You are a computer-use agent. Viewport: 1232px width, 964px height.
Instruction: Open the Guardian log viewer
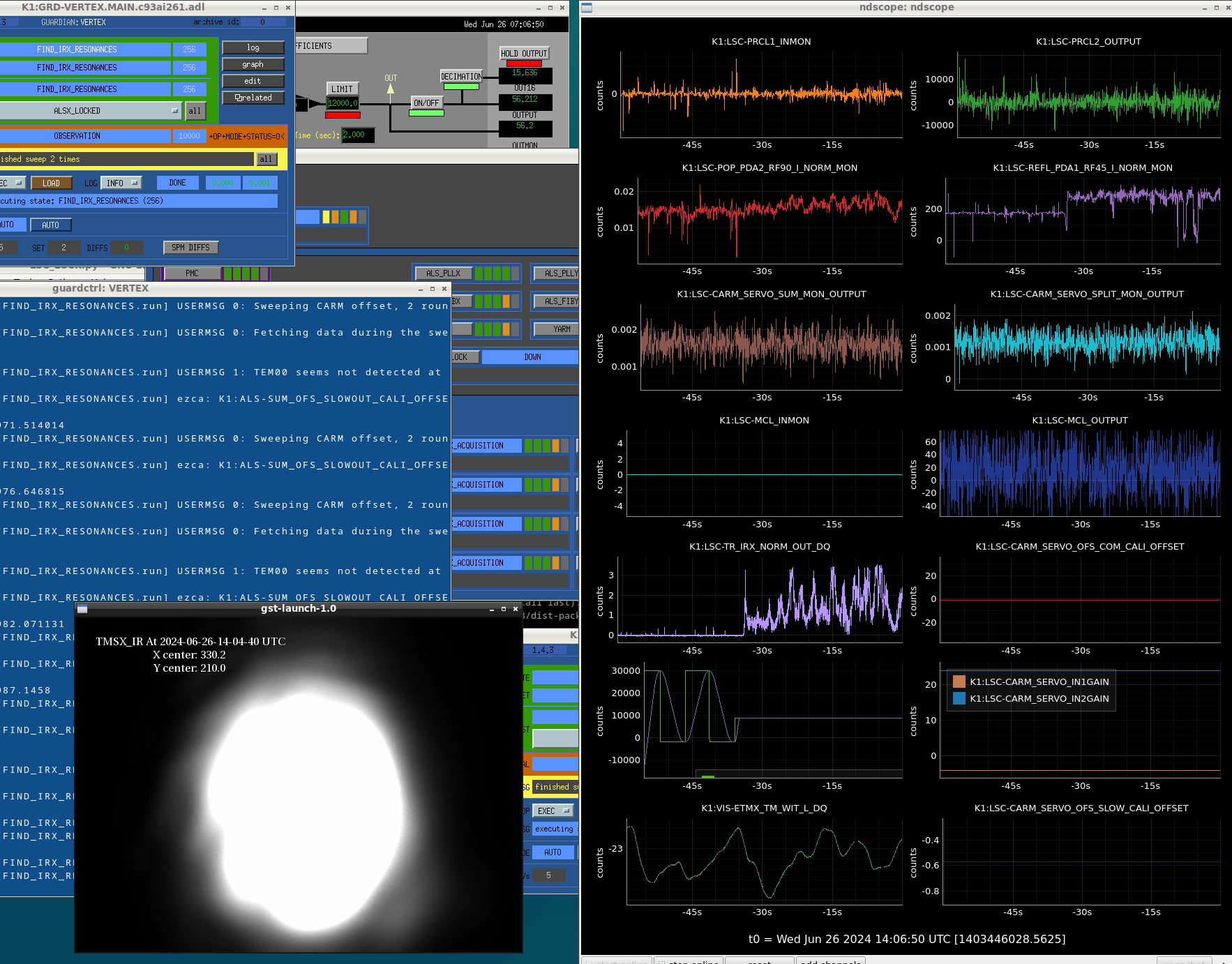pos(253,47)
